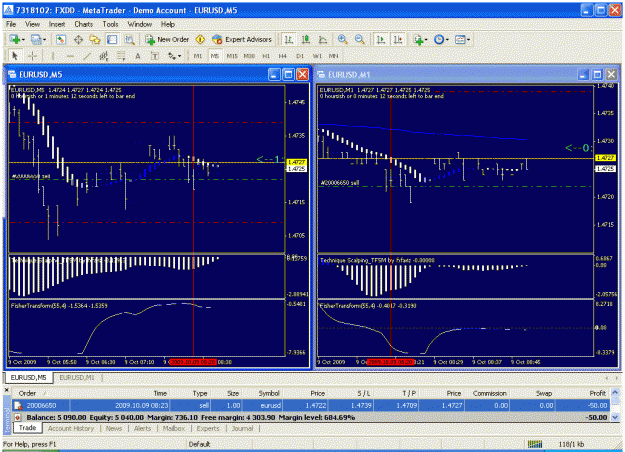Toggle the Data Window crosshair-target icon
Viewport: 625px width, 452px height.
(x=78, y=39)
